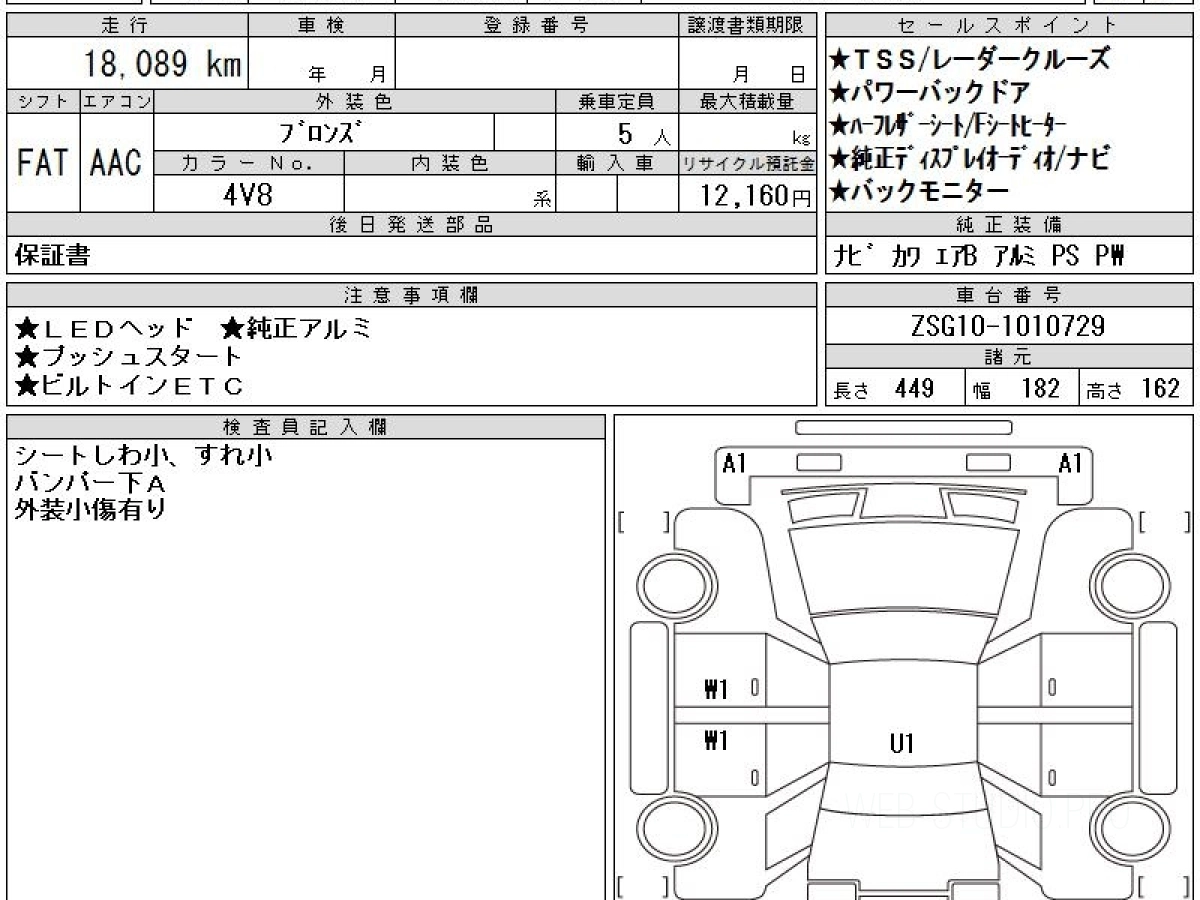1200x900 pixels.
Task: Select inspector note バンパー下A
Action: (90, 483)
